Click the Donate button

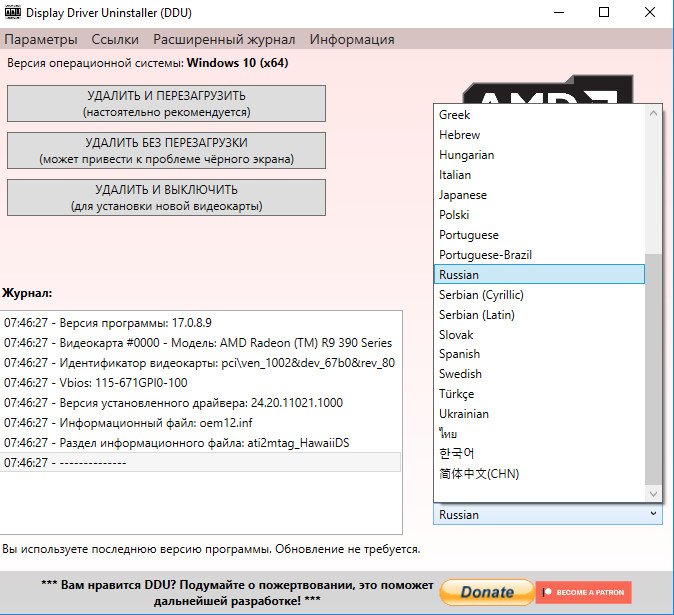tap(487, 592)
